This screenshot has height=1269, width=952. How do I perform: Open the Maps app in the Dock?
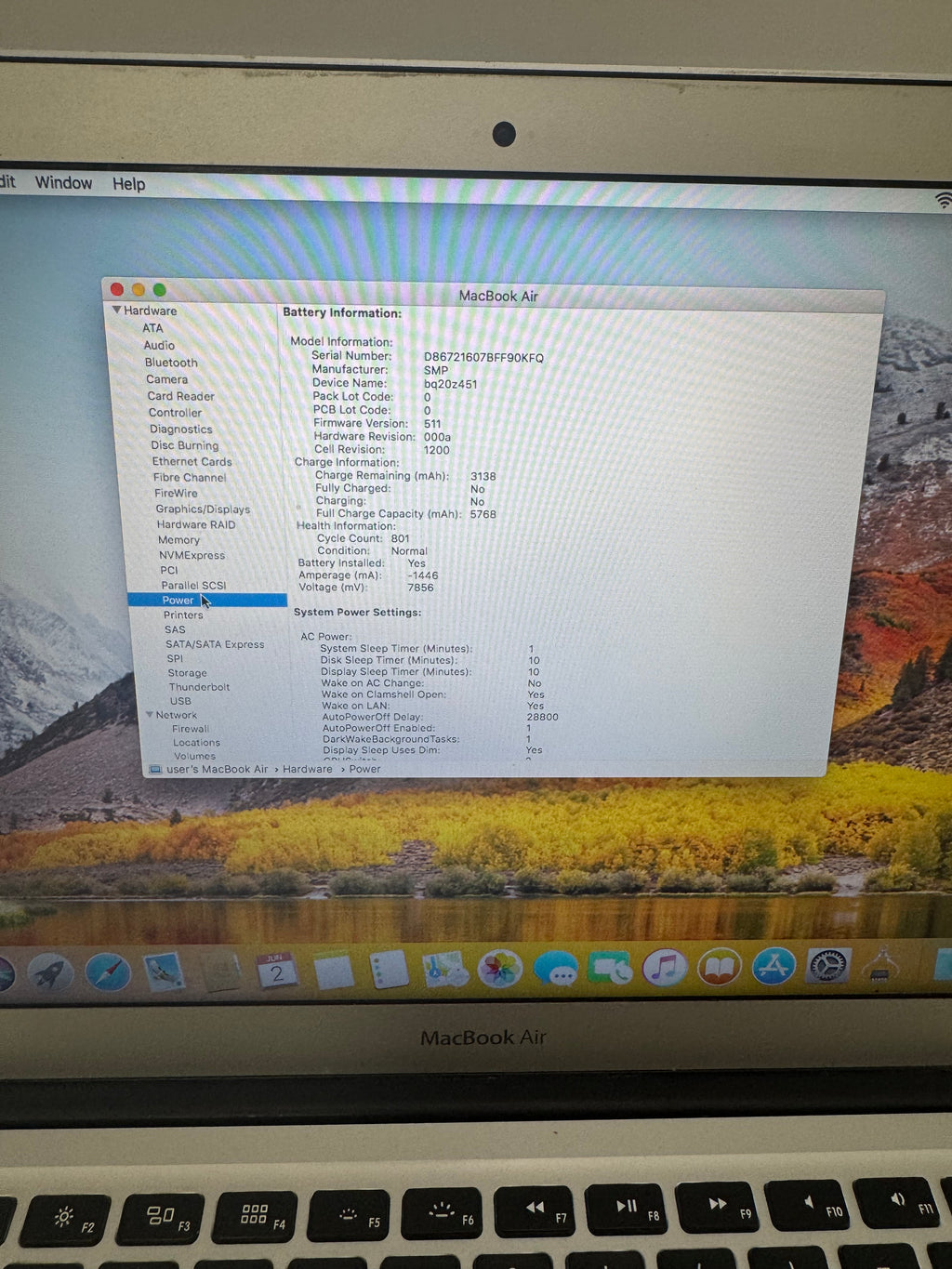[444, 970]
